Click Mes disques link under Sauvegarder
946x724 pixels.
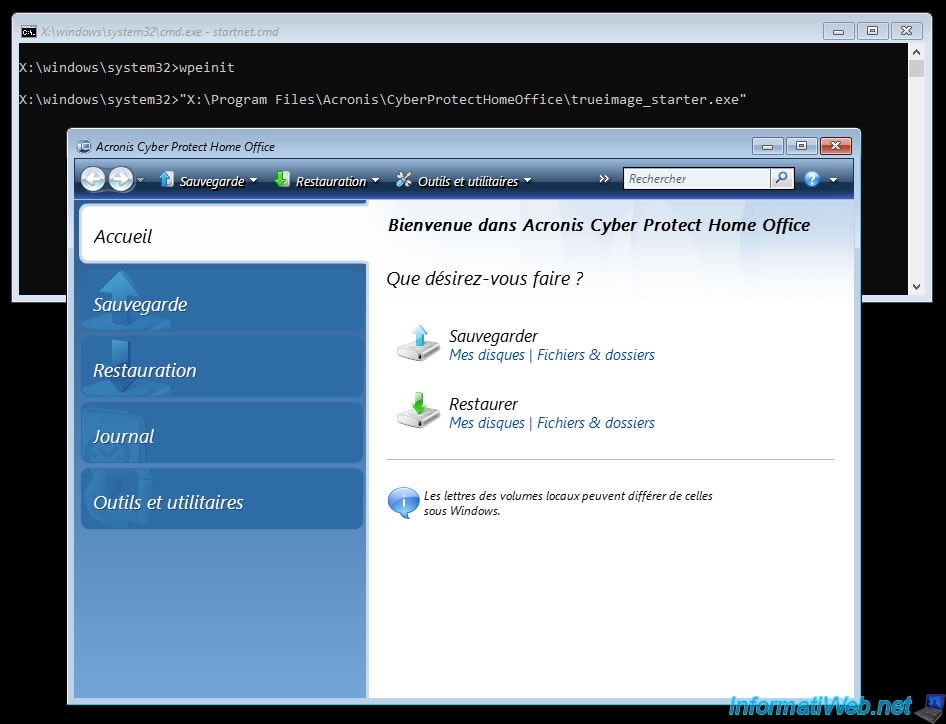pyautogui.click(x=487, y=355)
